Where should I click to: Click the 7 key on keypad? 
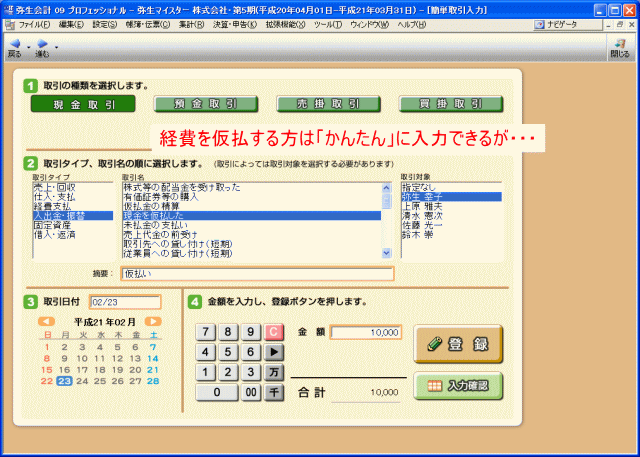pyautogui.click(x=206, y=332)
